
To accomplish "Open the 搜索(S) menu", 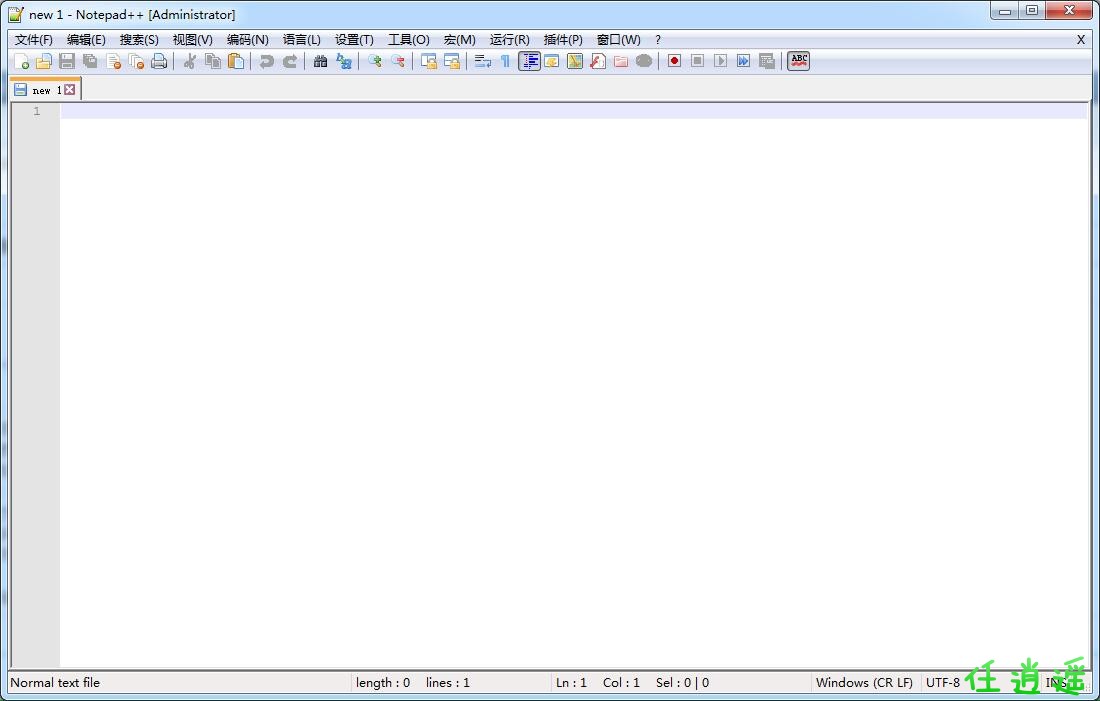I will 139,40.
